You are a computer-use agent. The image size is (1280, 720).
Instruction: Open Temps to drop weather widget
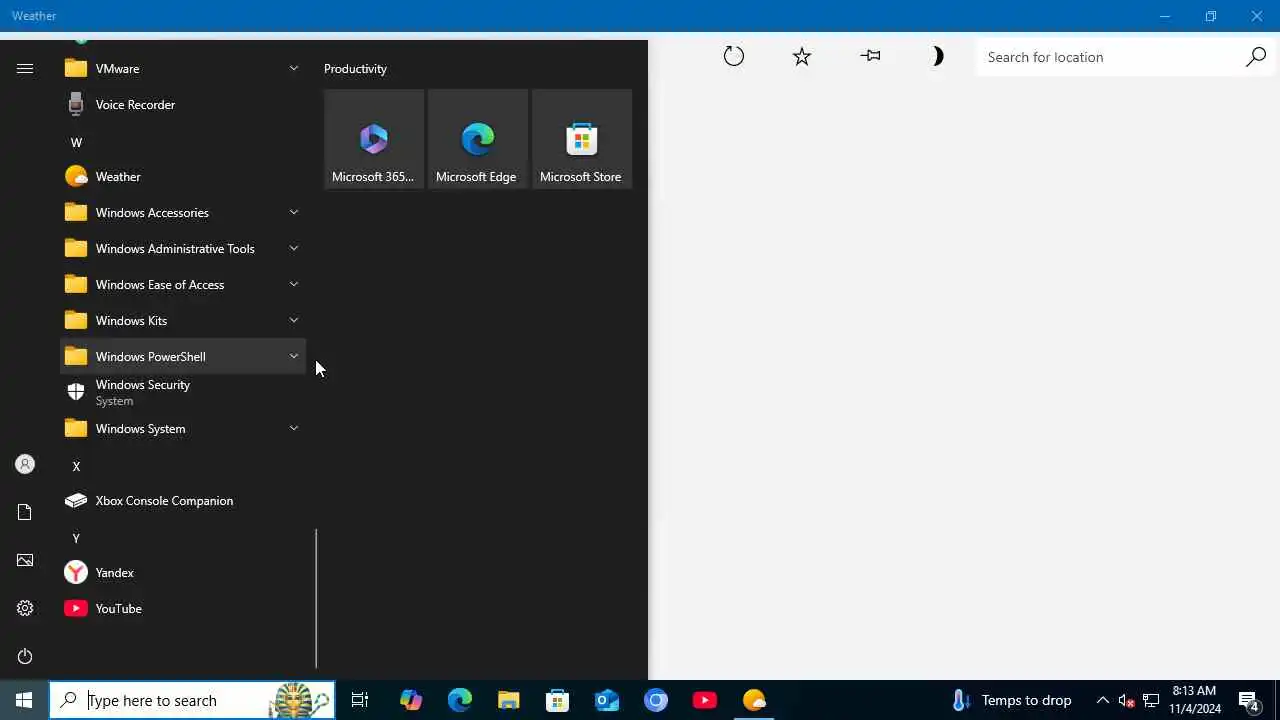tap(1011, 700)
